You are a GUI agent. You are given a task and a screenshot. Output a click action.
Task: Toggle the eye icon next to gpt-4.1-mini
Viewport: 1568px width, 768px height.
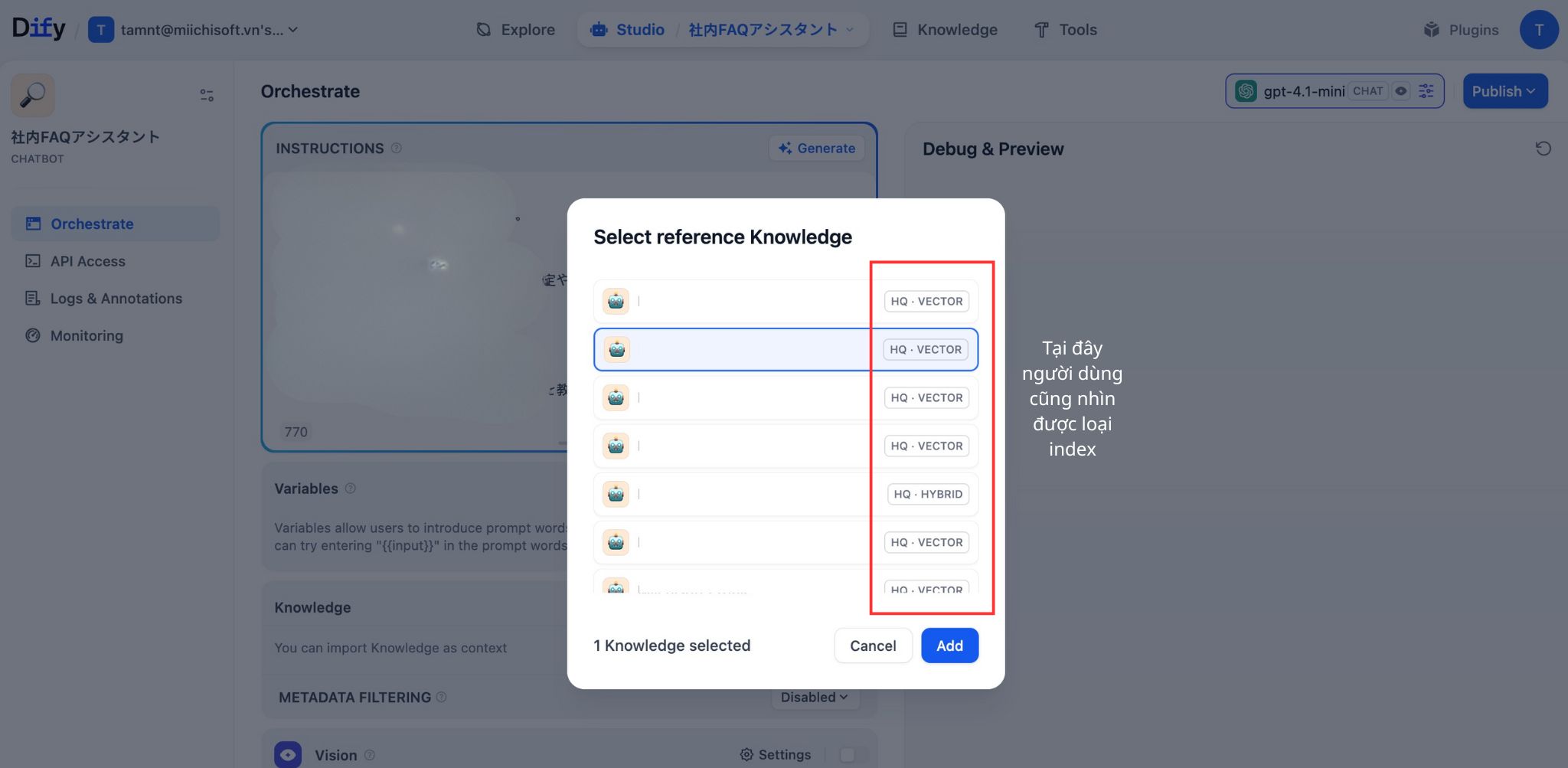(x=1401, y=90)
